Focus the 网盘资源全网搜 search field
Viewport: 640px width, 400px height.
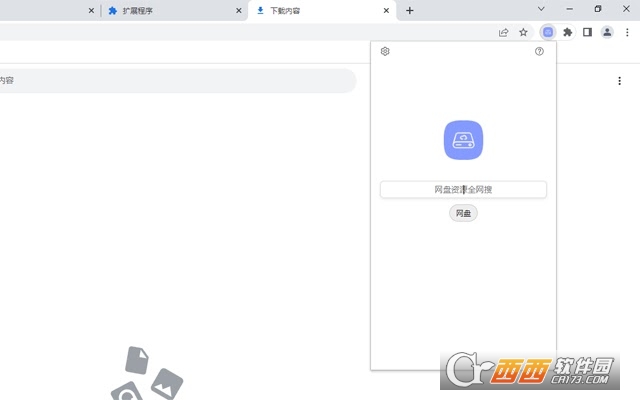(x=463, y=189)
